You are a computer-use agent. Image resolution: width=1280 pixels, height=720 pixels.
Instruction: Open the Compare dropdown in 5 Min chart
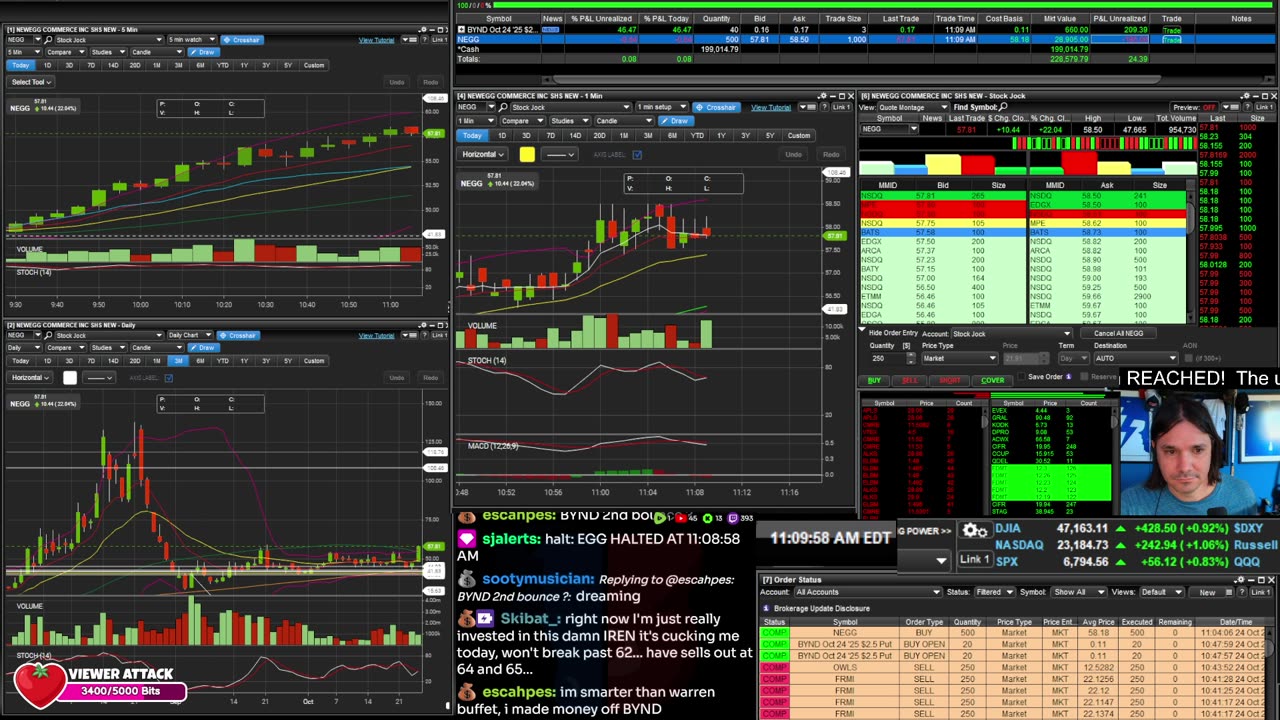click(66, 52)
